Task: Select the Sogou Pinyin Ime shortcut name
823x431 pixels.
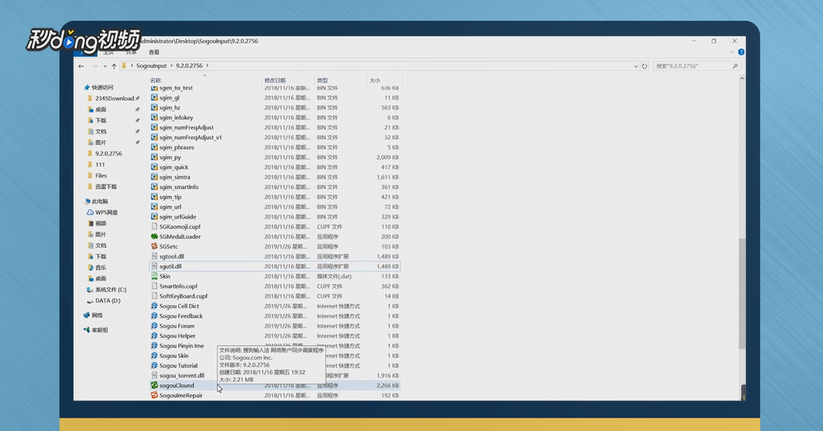Action: pyautogui.click(x=182, y=346)
